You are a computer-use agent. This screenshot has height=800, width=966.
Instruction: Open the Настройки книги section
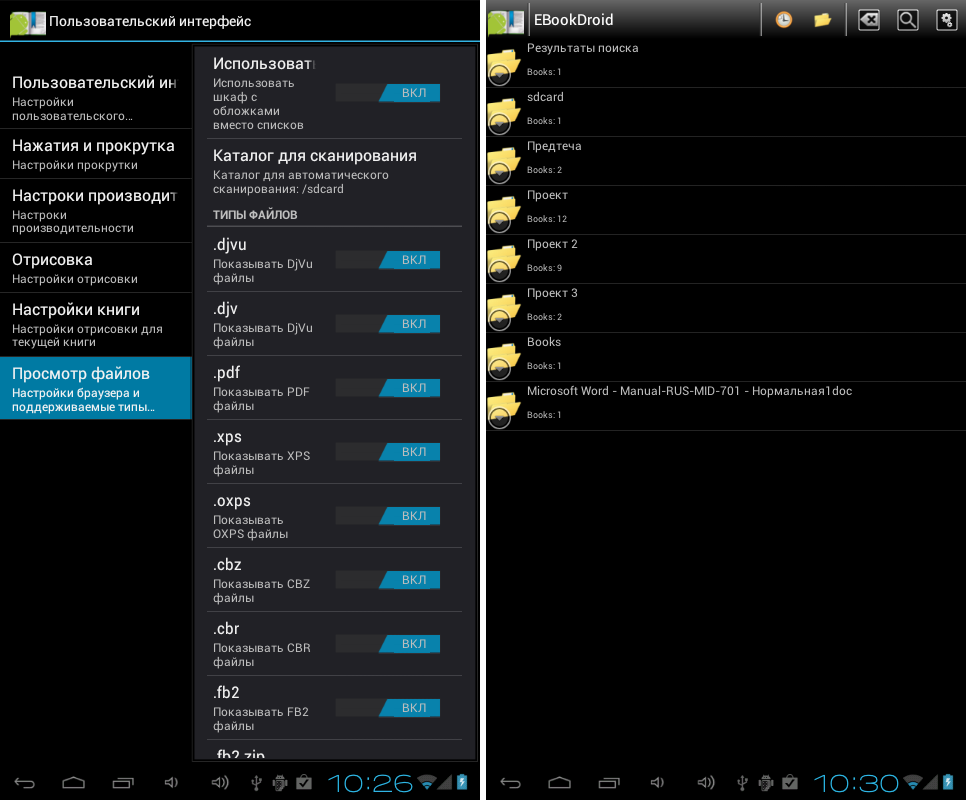pos(95,324)
